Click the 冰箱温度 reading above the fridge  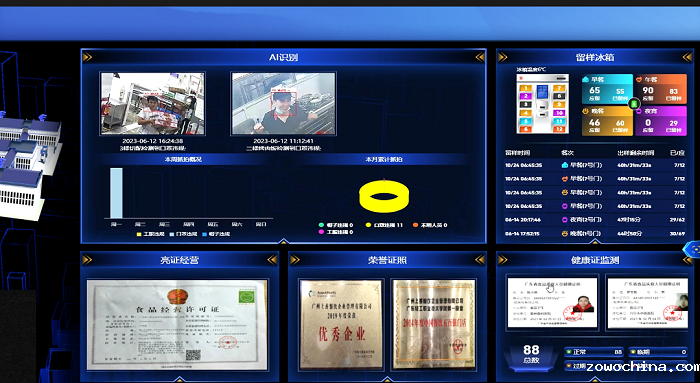coord(531,69)
